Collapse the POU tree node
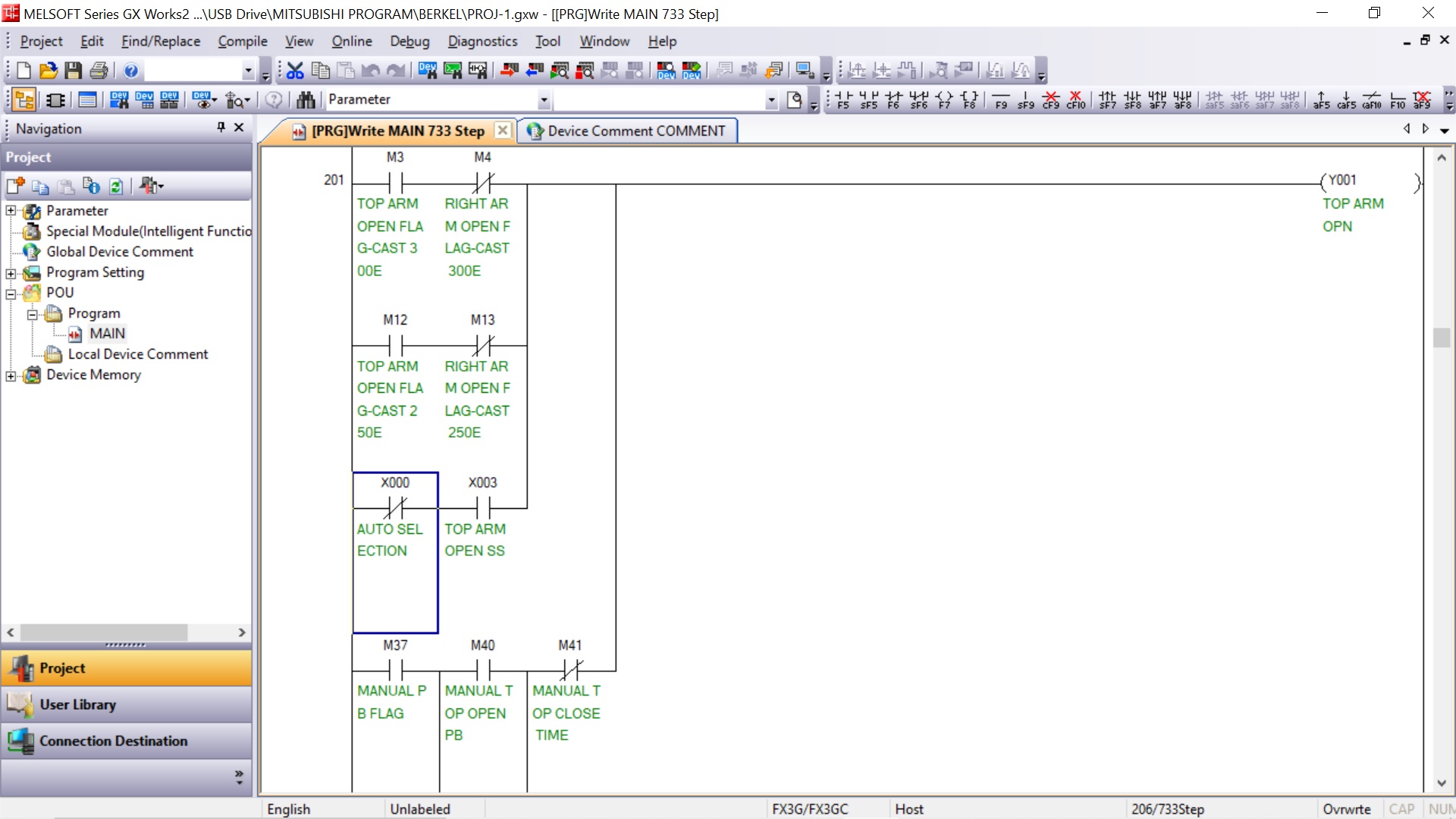 pos(11,293)
